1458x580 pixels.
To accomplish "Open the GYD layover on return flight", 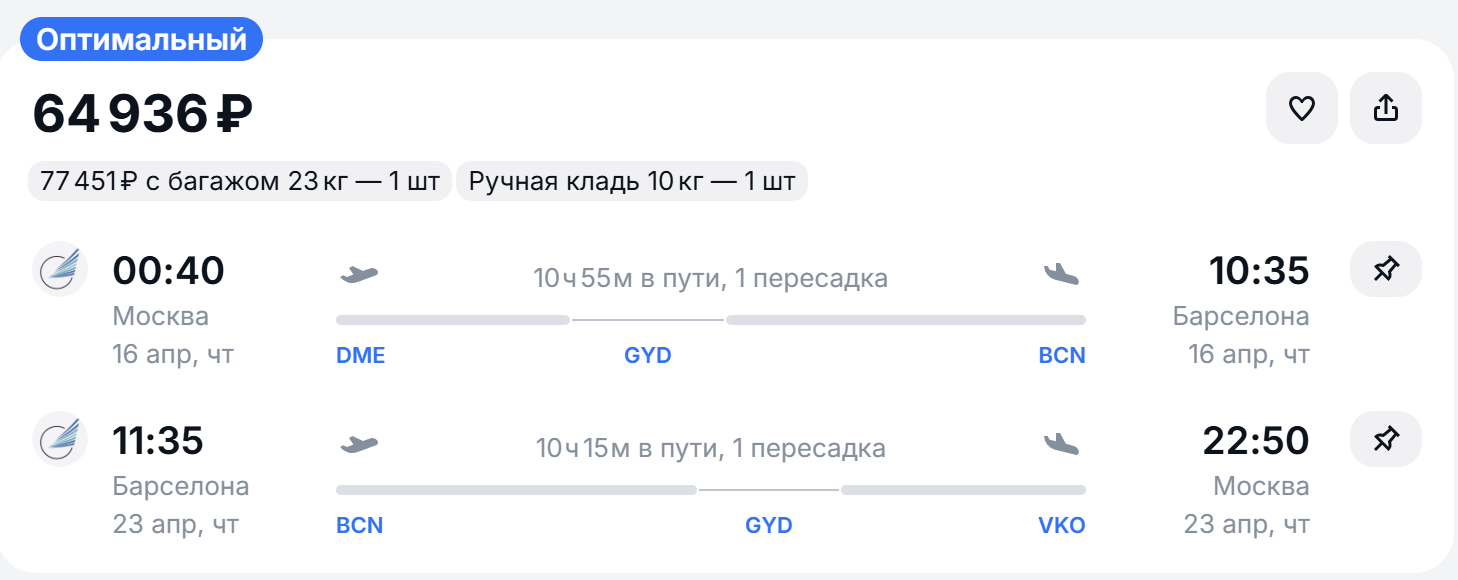I will 769,526.
